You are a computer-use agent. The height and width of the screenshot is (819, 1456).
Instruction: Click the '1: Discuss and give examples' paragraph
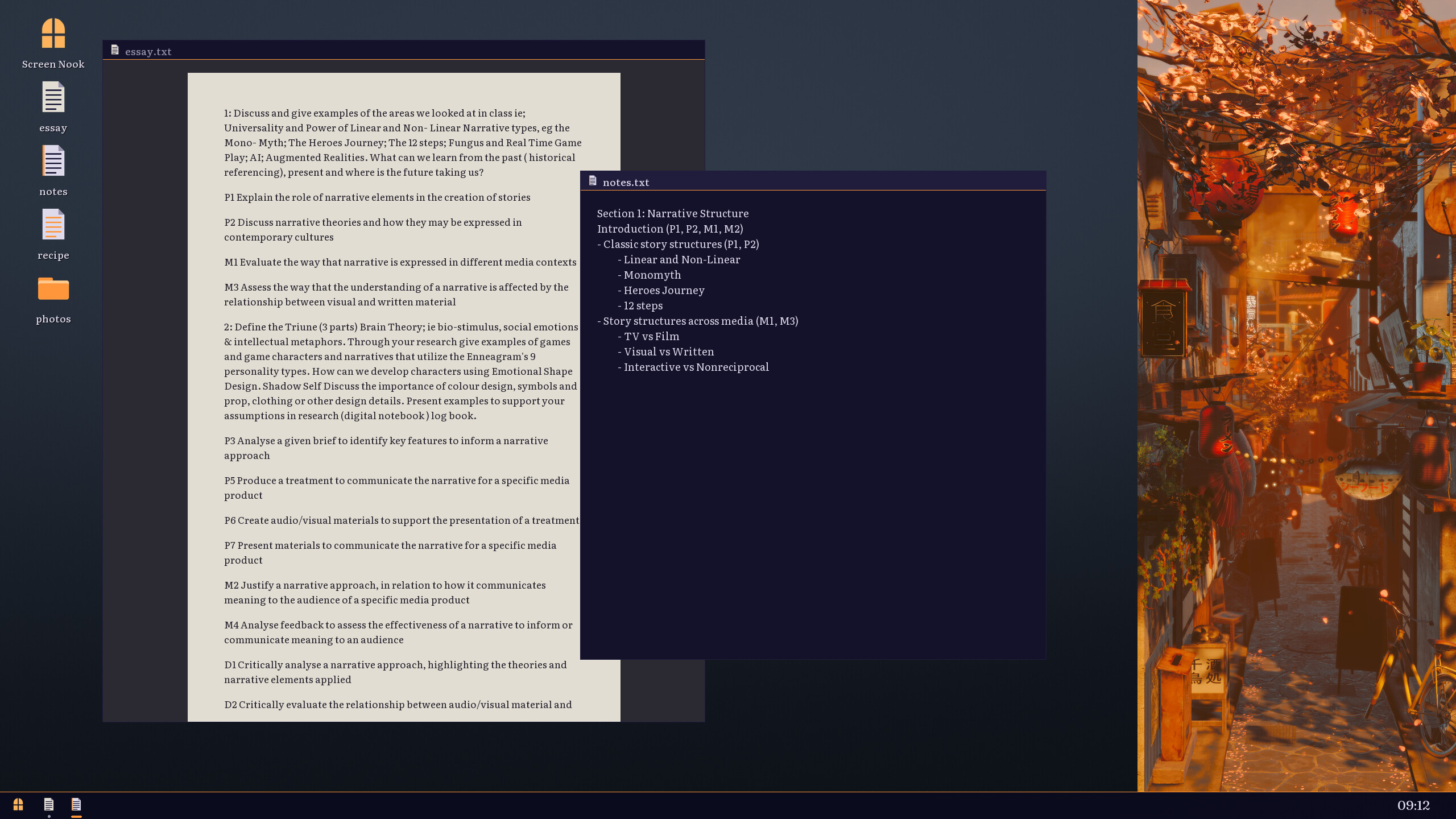pos(403,143)
